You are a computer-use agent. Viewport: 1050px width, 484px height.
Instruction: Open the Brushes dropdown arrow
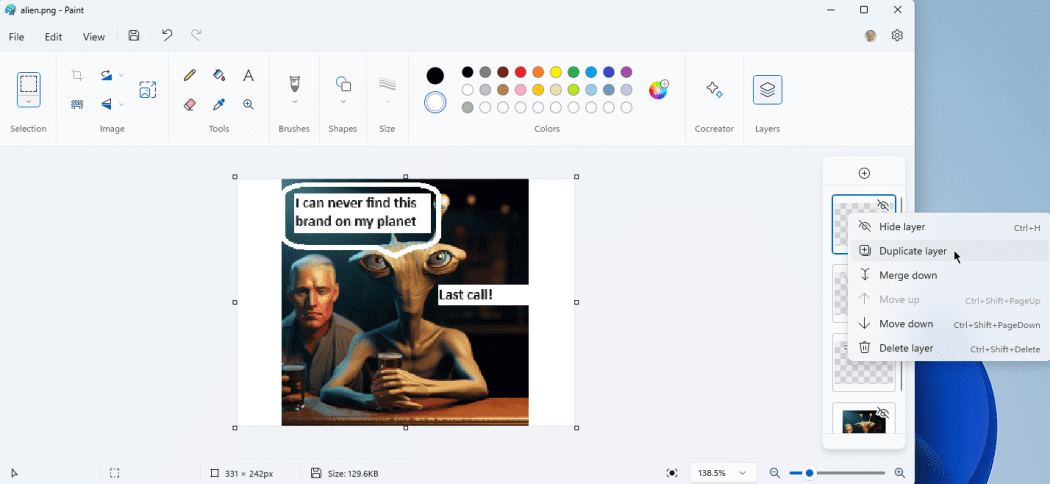click(294, 102)
